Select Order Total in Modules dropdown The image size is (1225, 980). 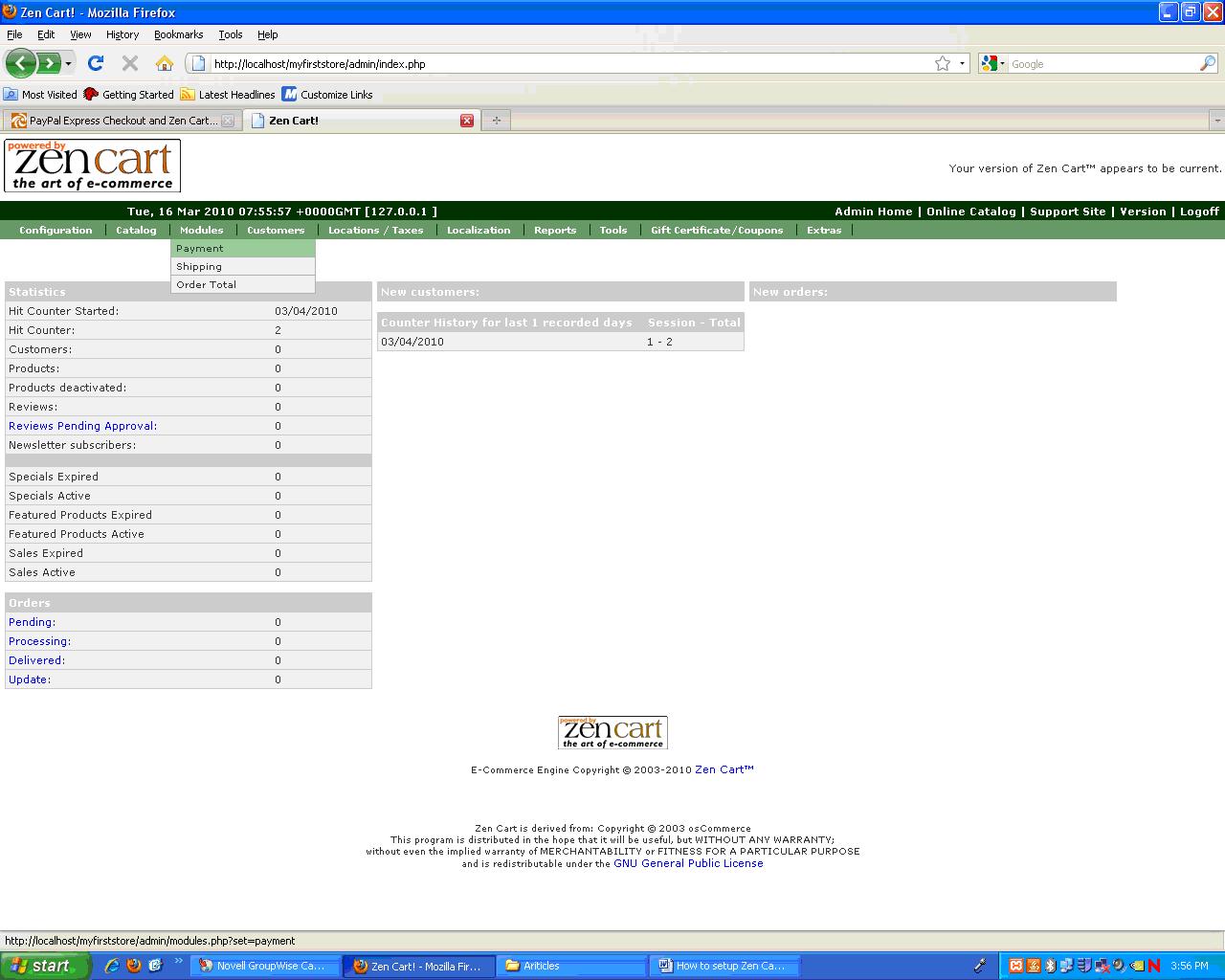[x=243, y=285]
